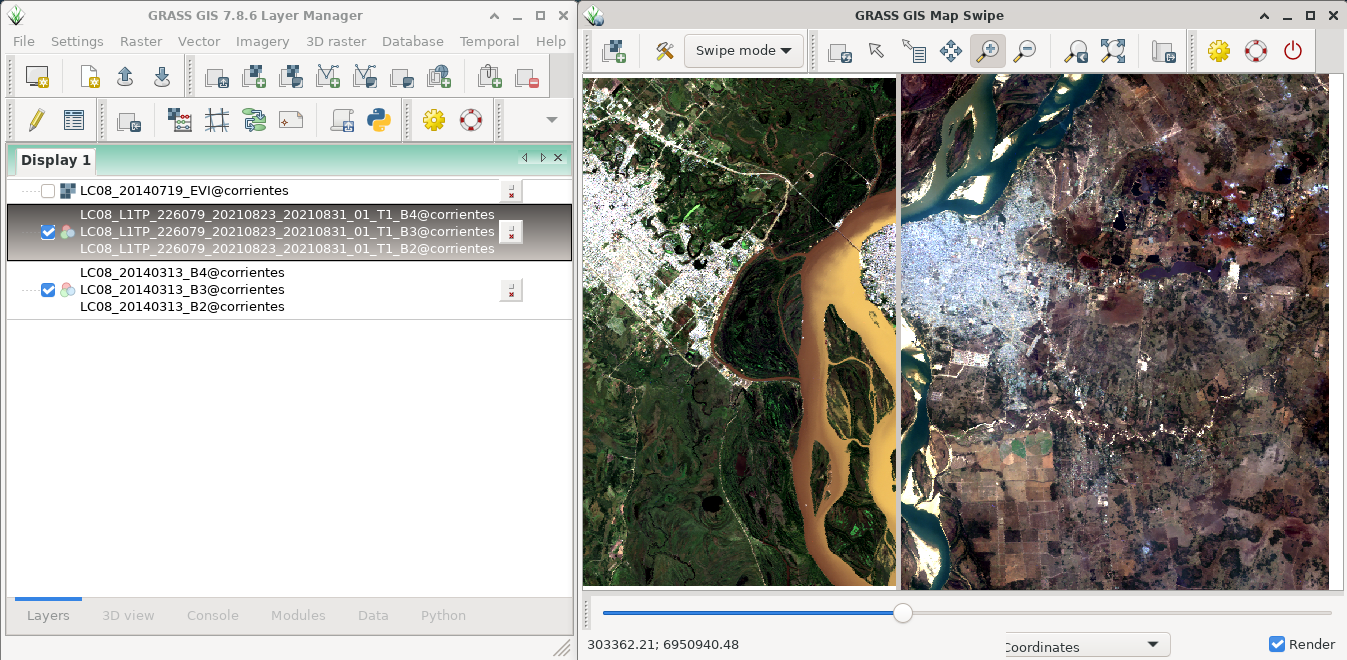The width and height of the screenshot is (1347, 660).
Task: Open the raster map calculator tool
Action: [x=180, y=121]
